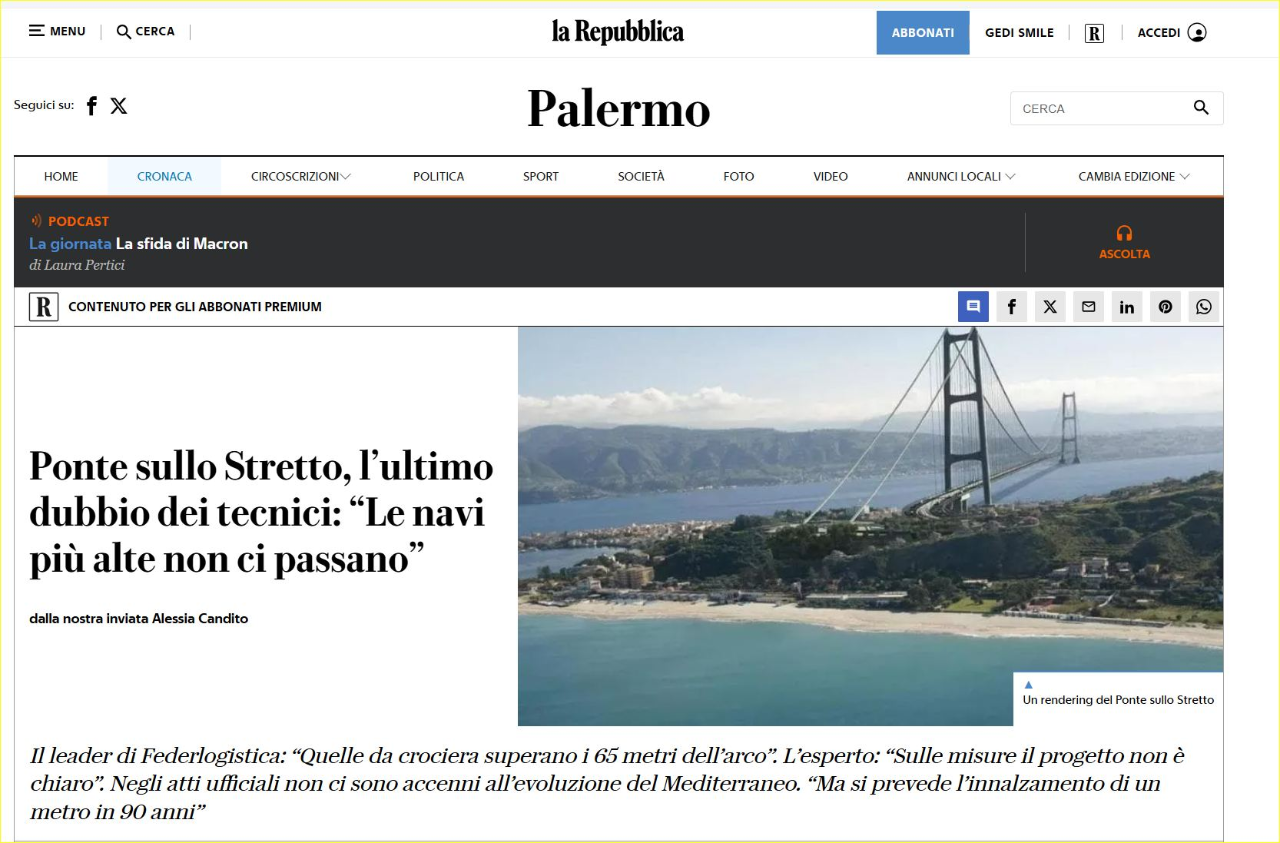1280x843 pixels.
Task: Share article by email envelope icon
Action: 1088,307
